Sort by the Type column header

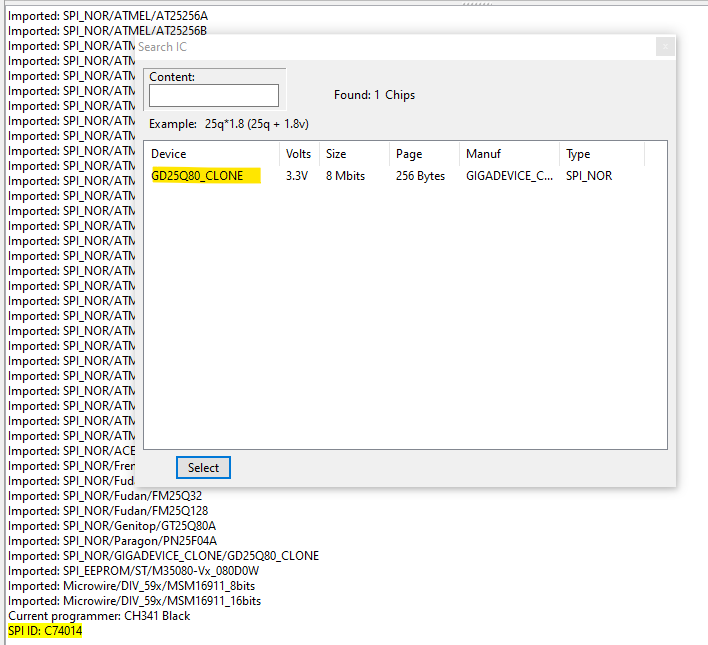[602, 154]
